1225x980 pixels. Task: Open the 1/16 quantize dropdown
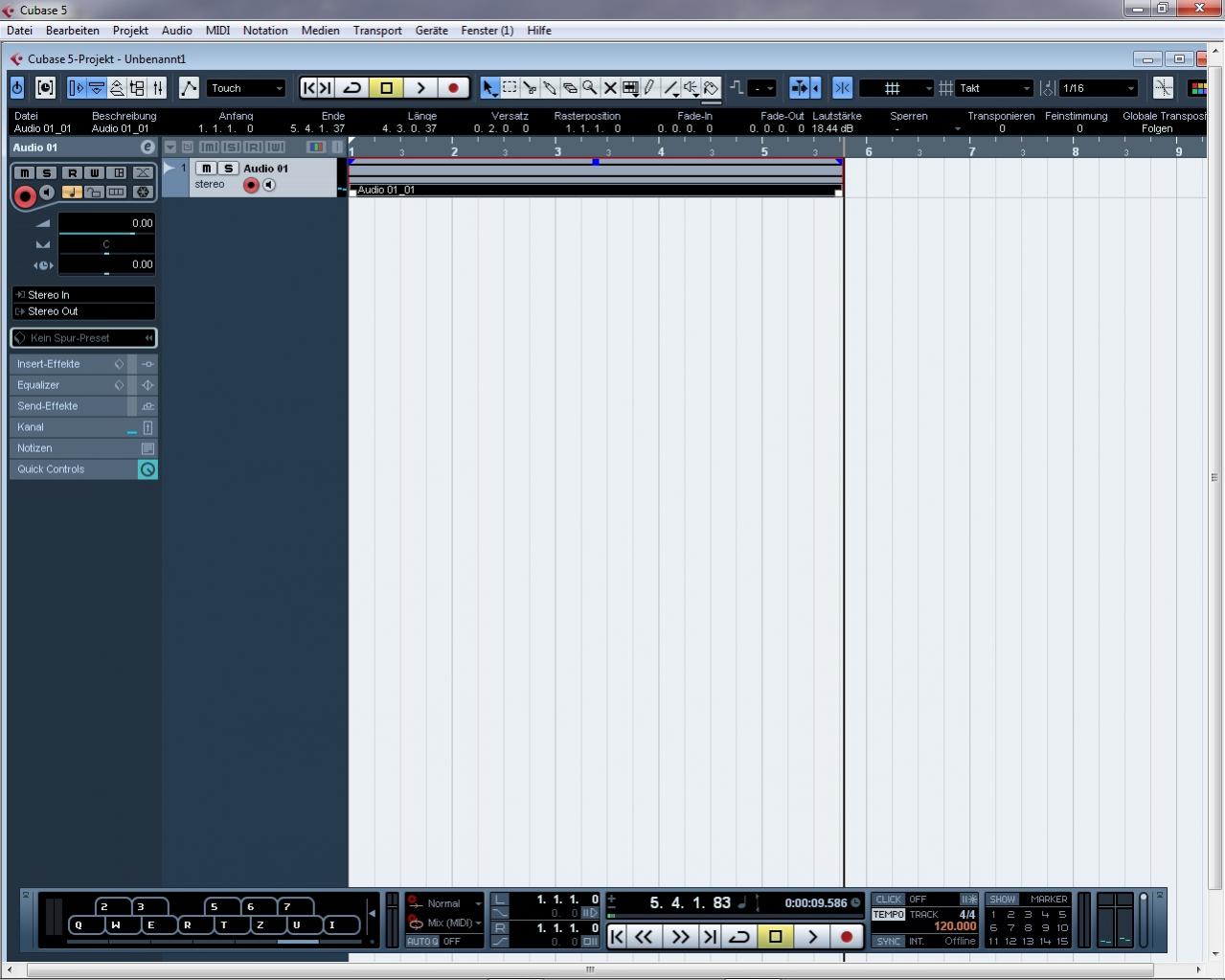click(x=1099, y=88)
